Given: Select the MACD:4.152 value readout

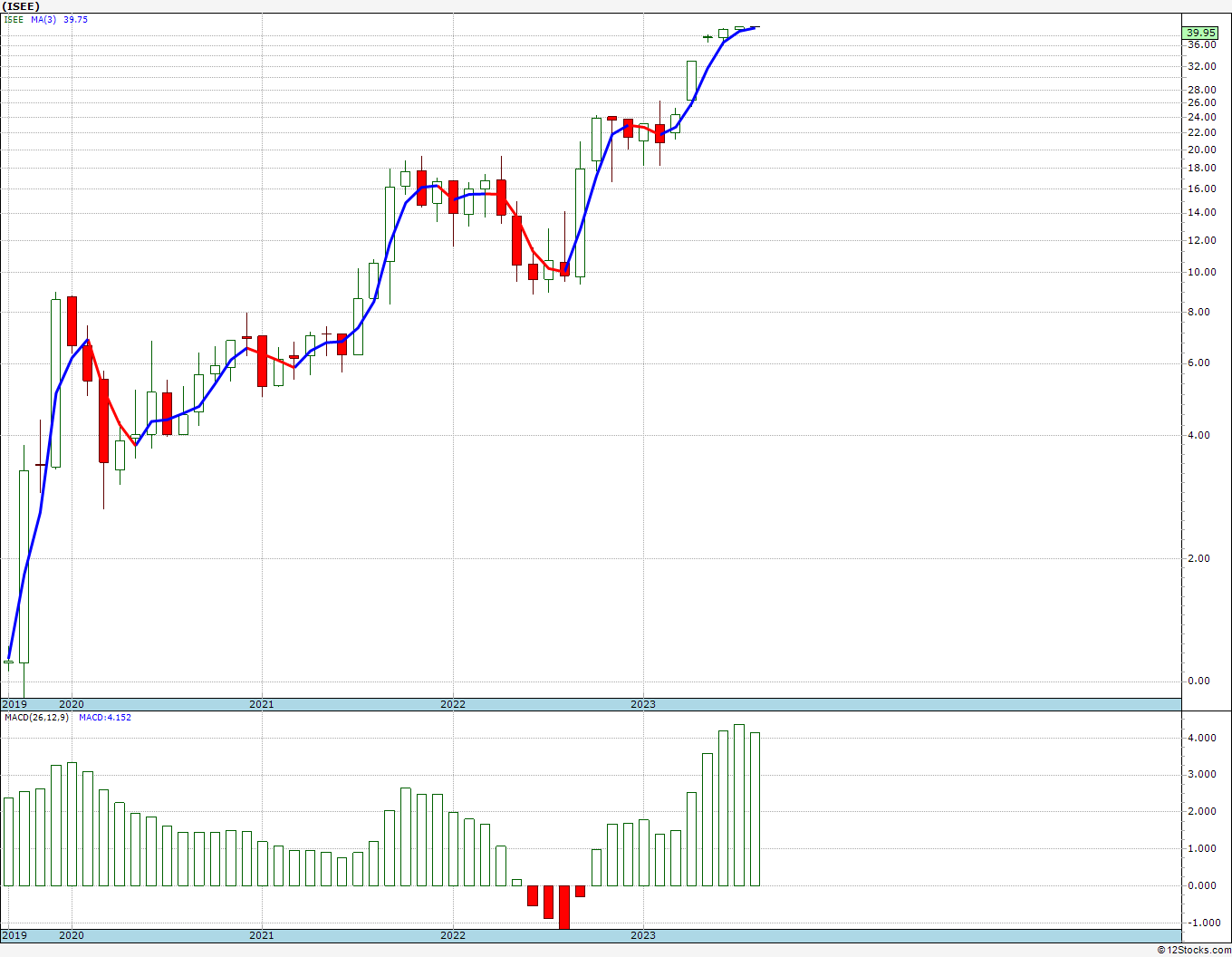Looking at the screenshot, I should (105, 718).
